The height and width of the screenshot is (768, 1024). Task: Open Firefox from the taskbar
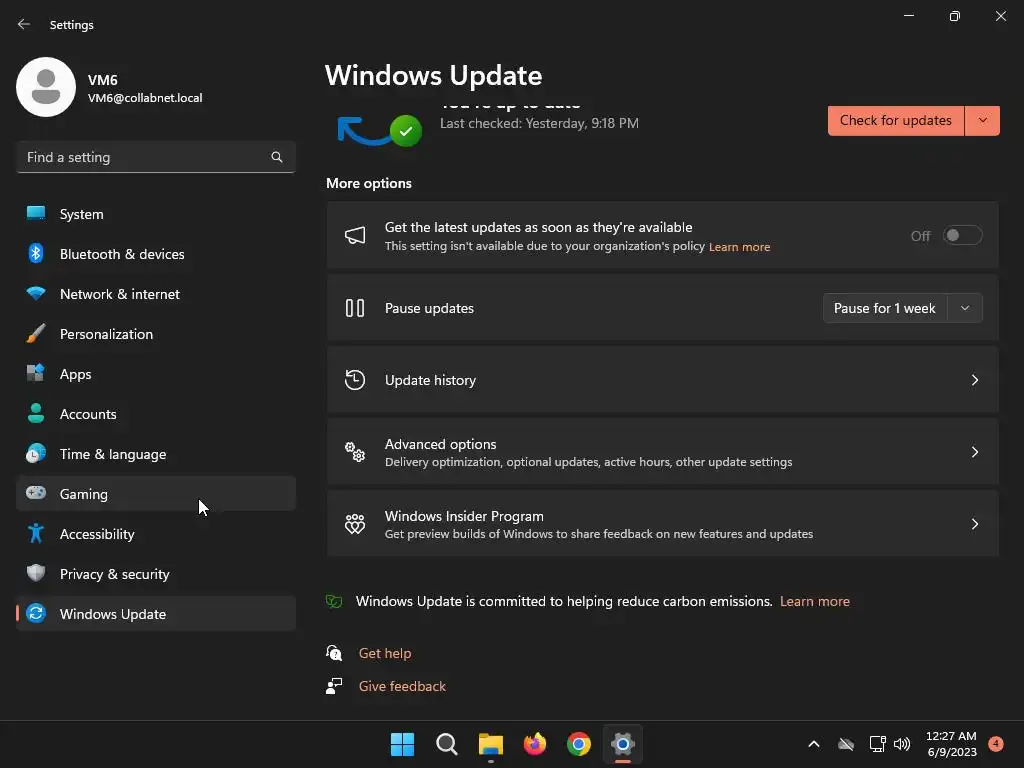[535, 744]
